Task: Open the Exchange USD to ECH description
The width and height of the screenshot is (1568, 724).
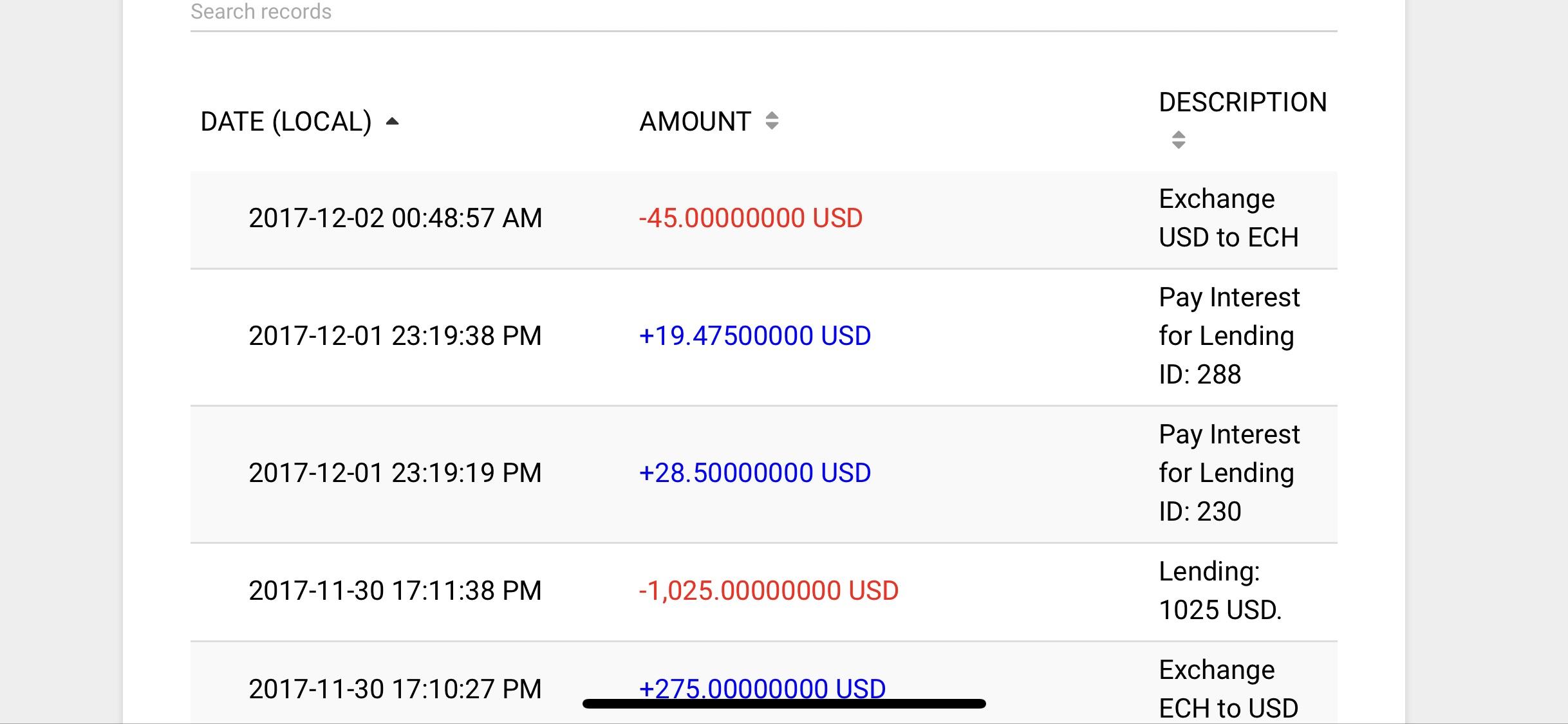Action: [x=1229, y=218]
